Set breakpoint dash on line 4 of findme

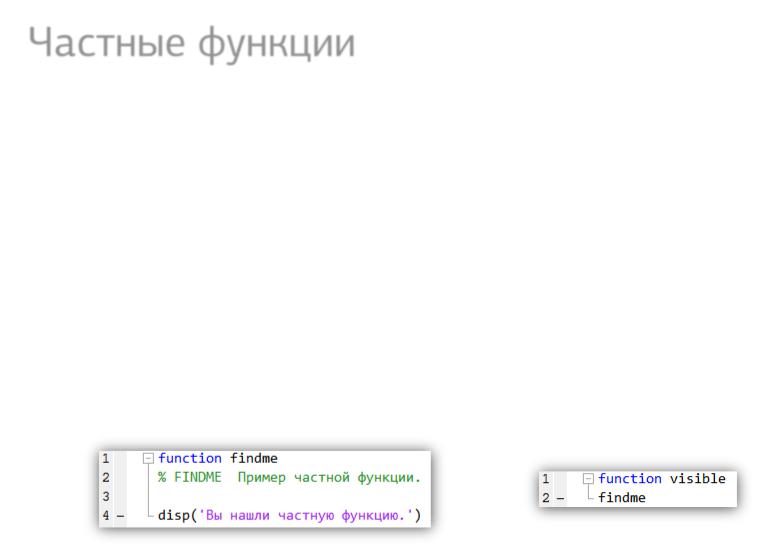click(x=121, y=516)
